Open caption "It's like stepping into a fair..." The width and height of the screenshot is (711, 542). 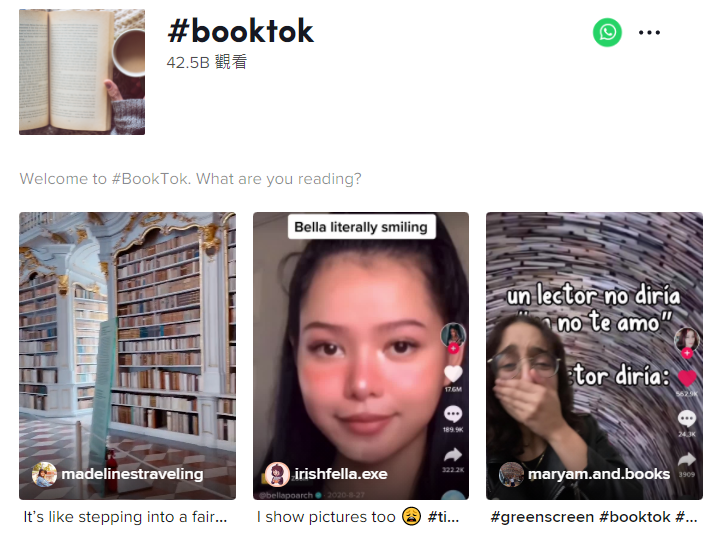tap(125, 517)
